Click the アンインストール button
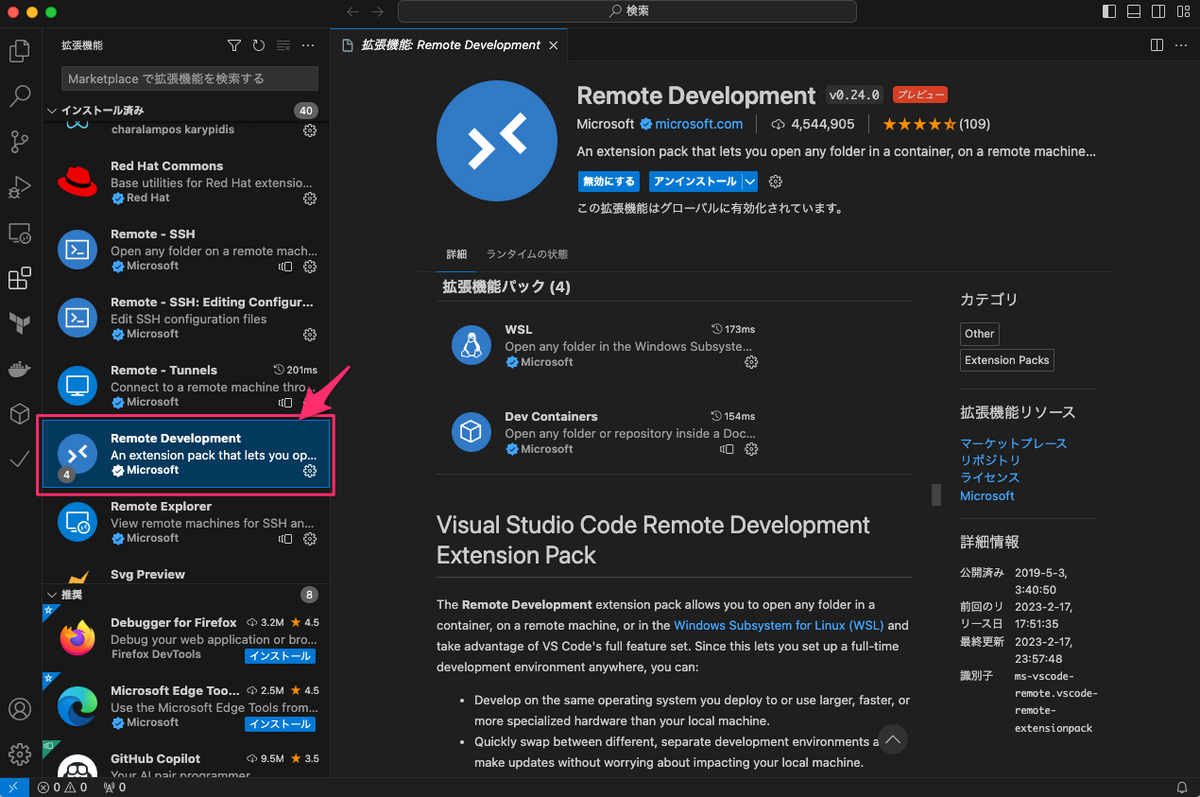Image resolution: width=1200 pixels, height=797 pixels. coord(694,181)
